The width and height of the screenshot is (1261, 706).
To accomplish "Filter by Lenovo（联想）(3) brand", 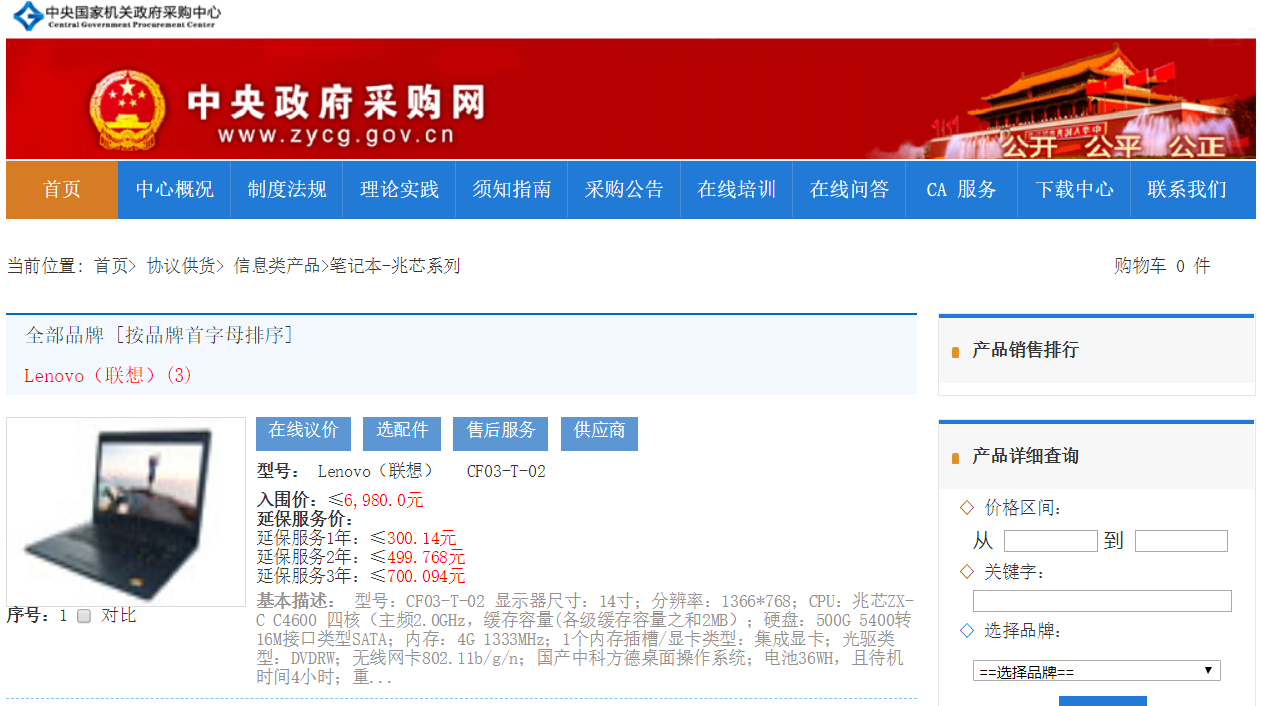I will coord(108,376).
